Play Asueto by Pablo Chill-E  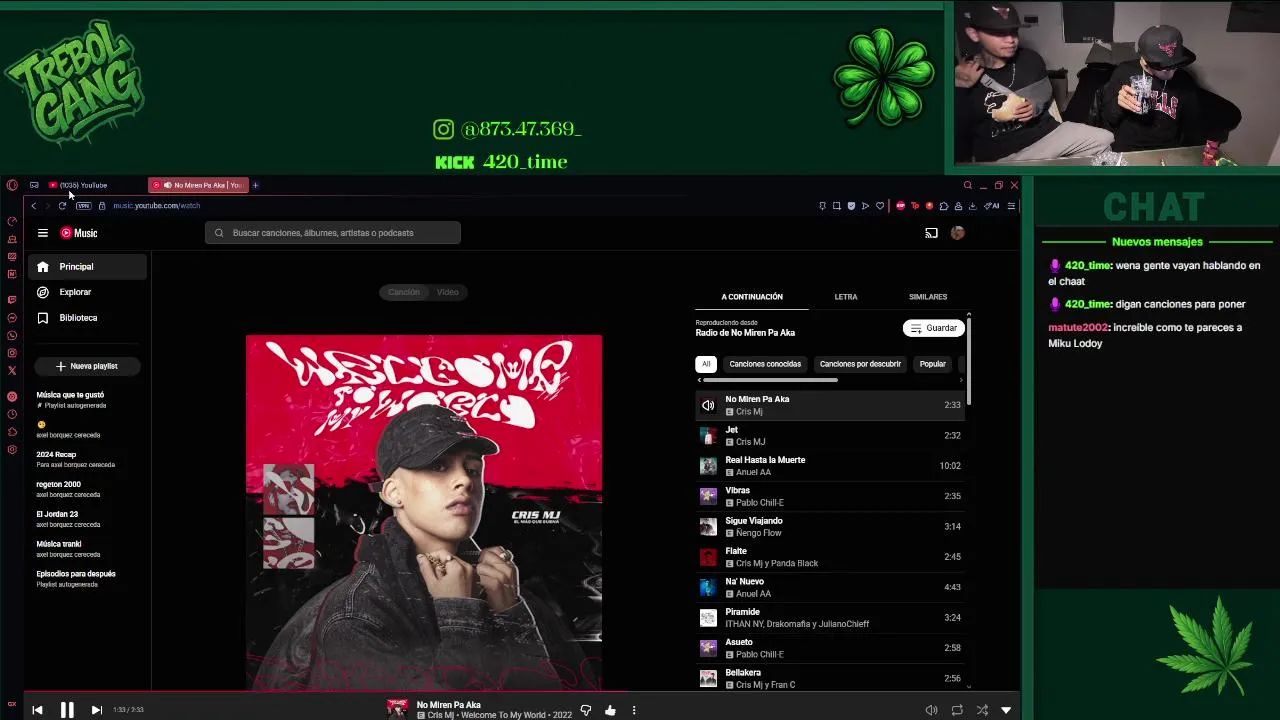829,648
